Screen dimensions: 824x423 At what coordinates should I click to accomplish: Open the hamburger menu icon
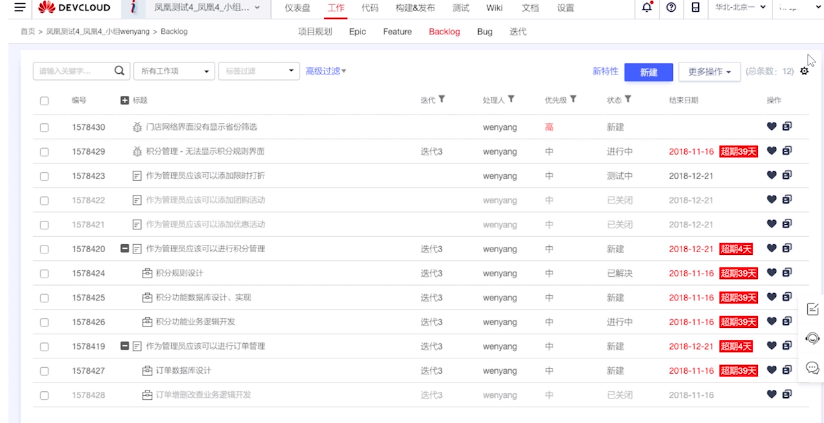point(19,7)
